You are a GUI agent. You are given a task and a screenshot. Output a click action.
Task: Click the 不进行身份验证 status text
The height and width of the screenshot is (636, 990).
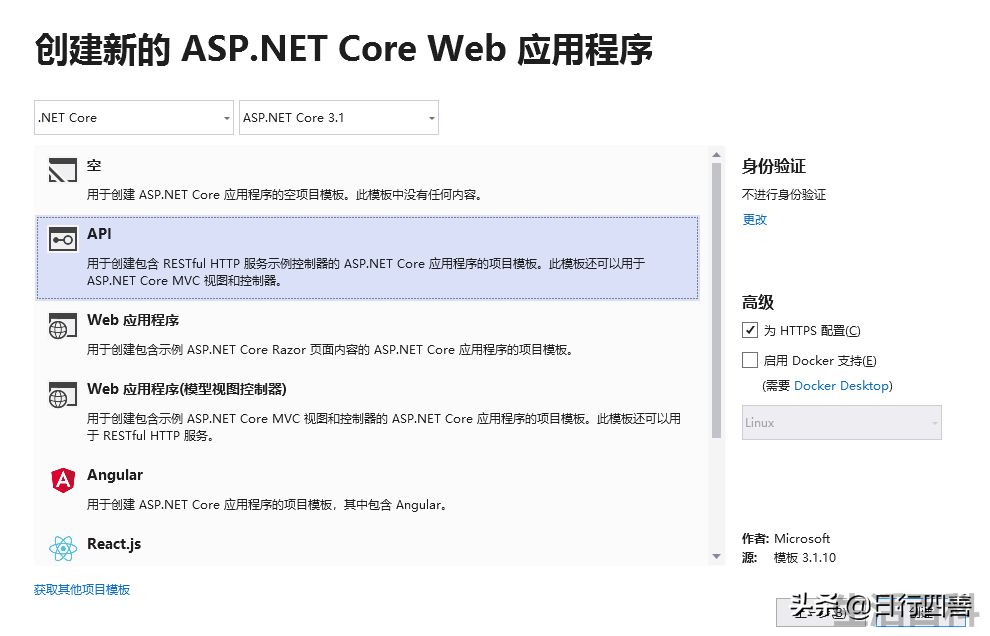784,195
